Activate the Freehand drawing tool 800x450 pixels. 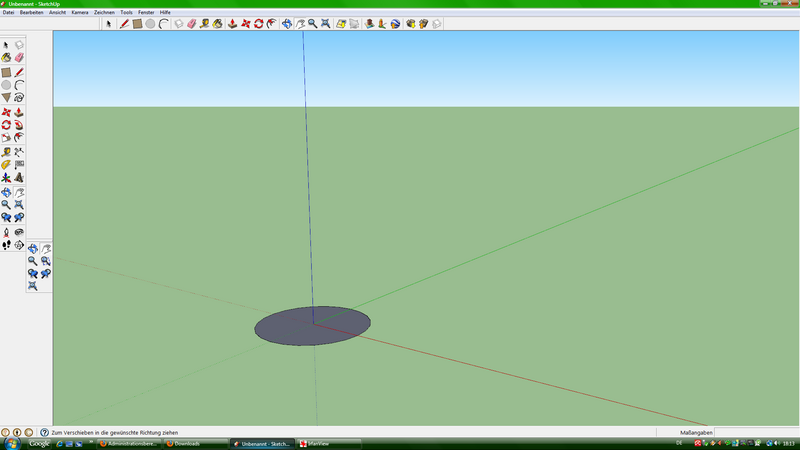click(19, 98)
